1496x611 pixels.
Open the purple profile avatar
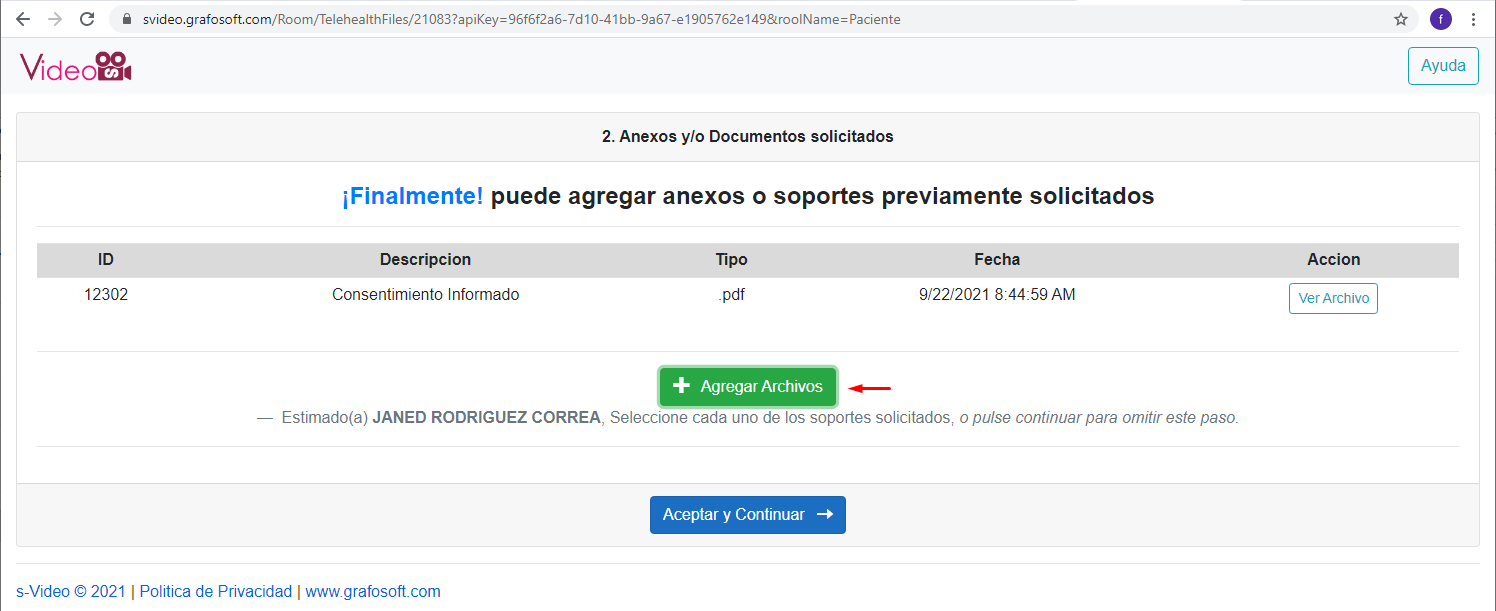coord(1440,19)
